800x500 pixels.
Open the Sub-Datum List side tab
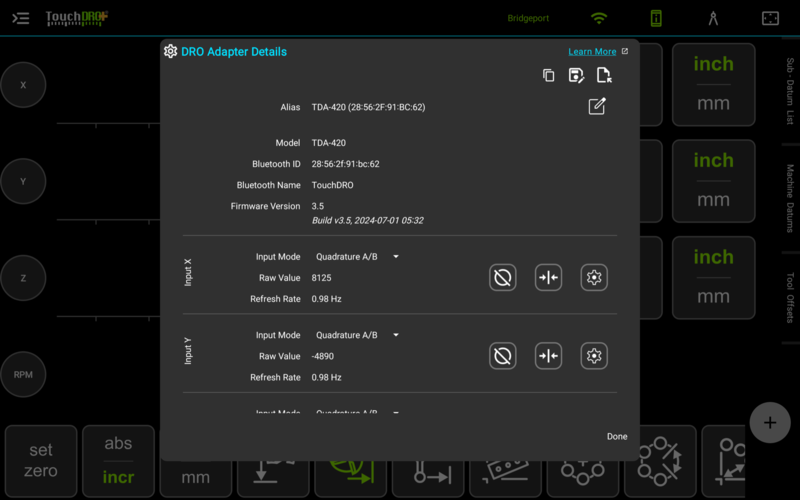pos(790,91)
